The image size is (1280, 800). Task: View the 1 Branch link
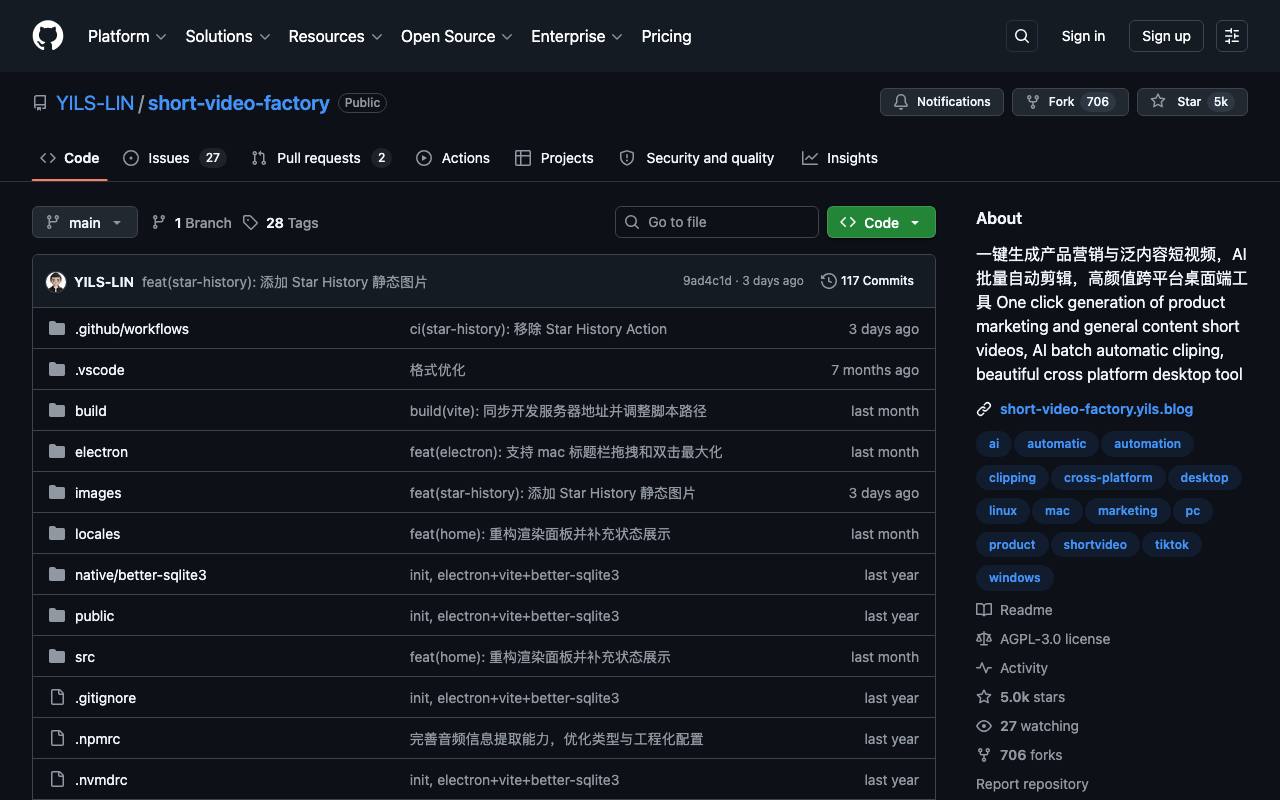click(x=191, y=222)
